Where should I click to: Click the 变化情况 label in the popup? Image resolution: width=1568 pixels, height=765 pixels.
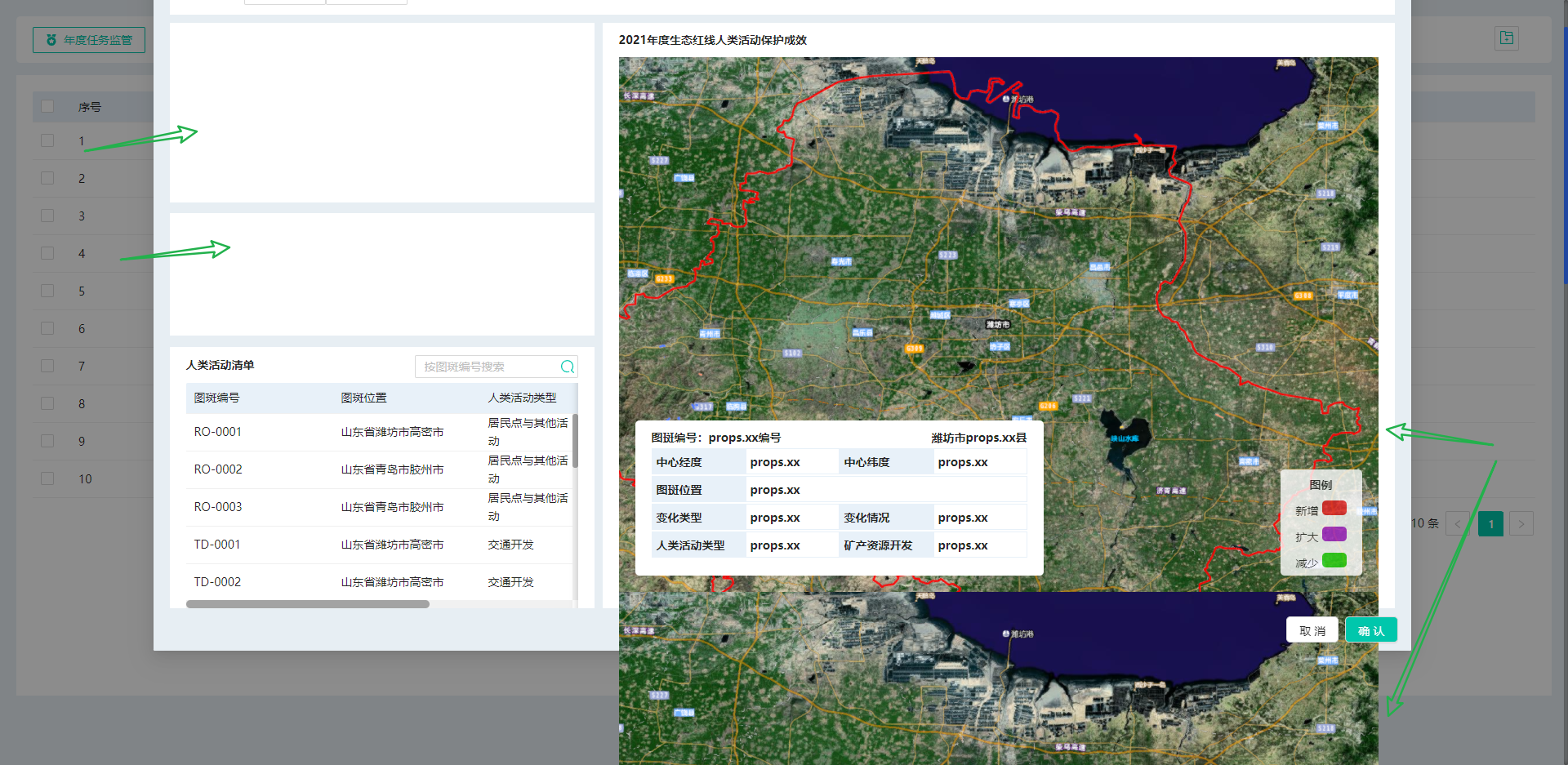tap(866, 518)
